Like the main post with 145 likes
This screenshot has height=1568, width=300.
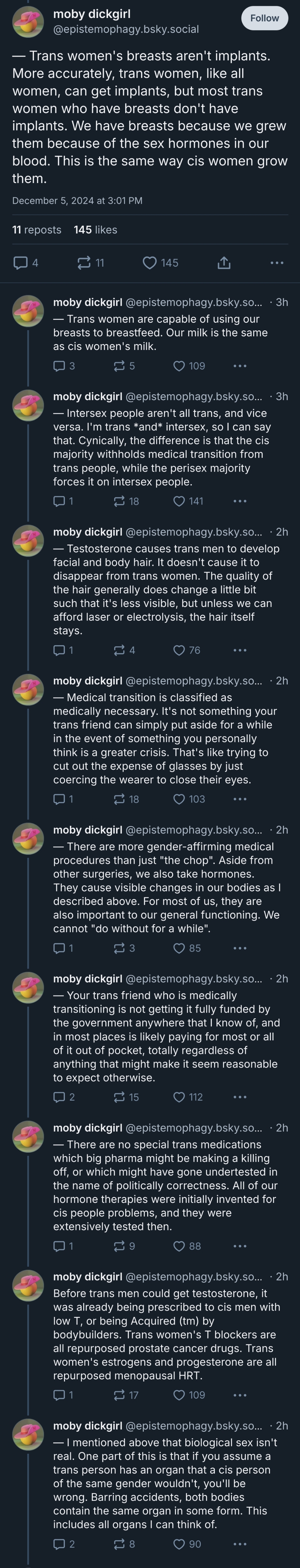(150, 263)
